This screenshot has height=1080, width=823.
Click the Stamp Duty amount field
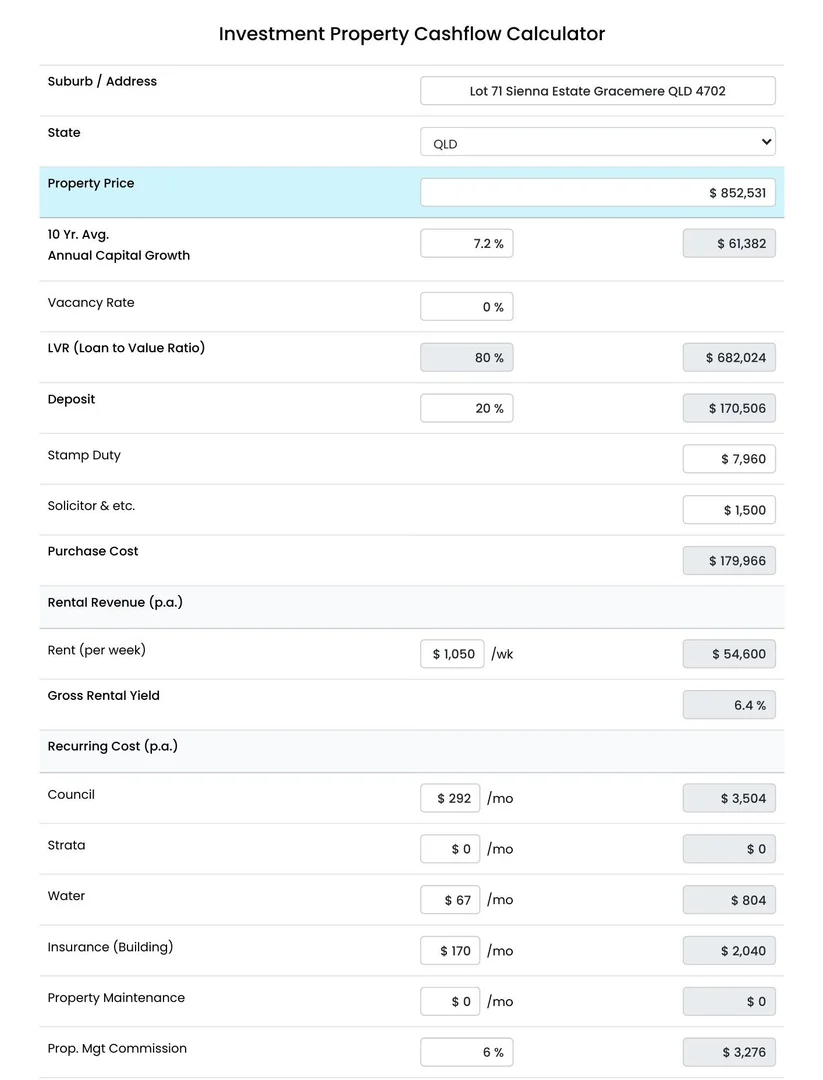tap(729, 459)
